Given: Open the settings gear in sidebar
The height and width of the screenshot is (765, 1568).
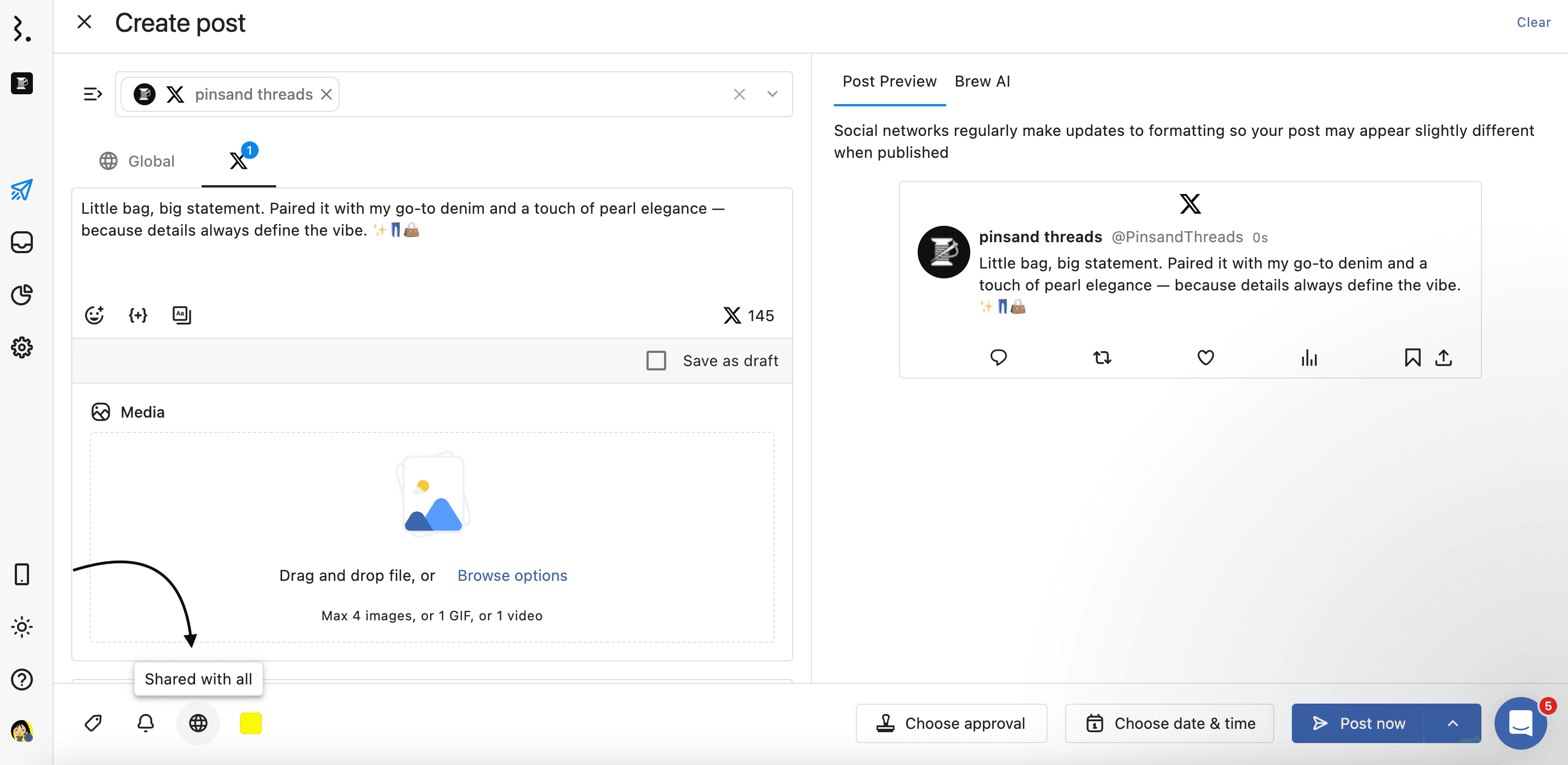Looking at the screenshot, I should 22,347.
